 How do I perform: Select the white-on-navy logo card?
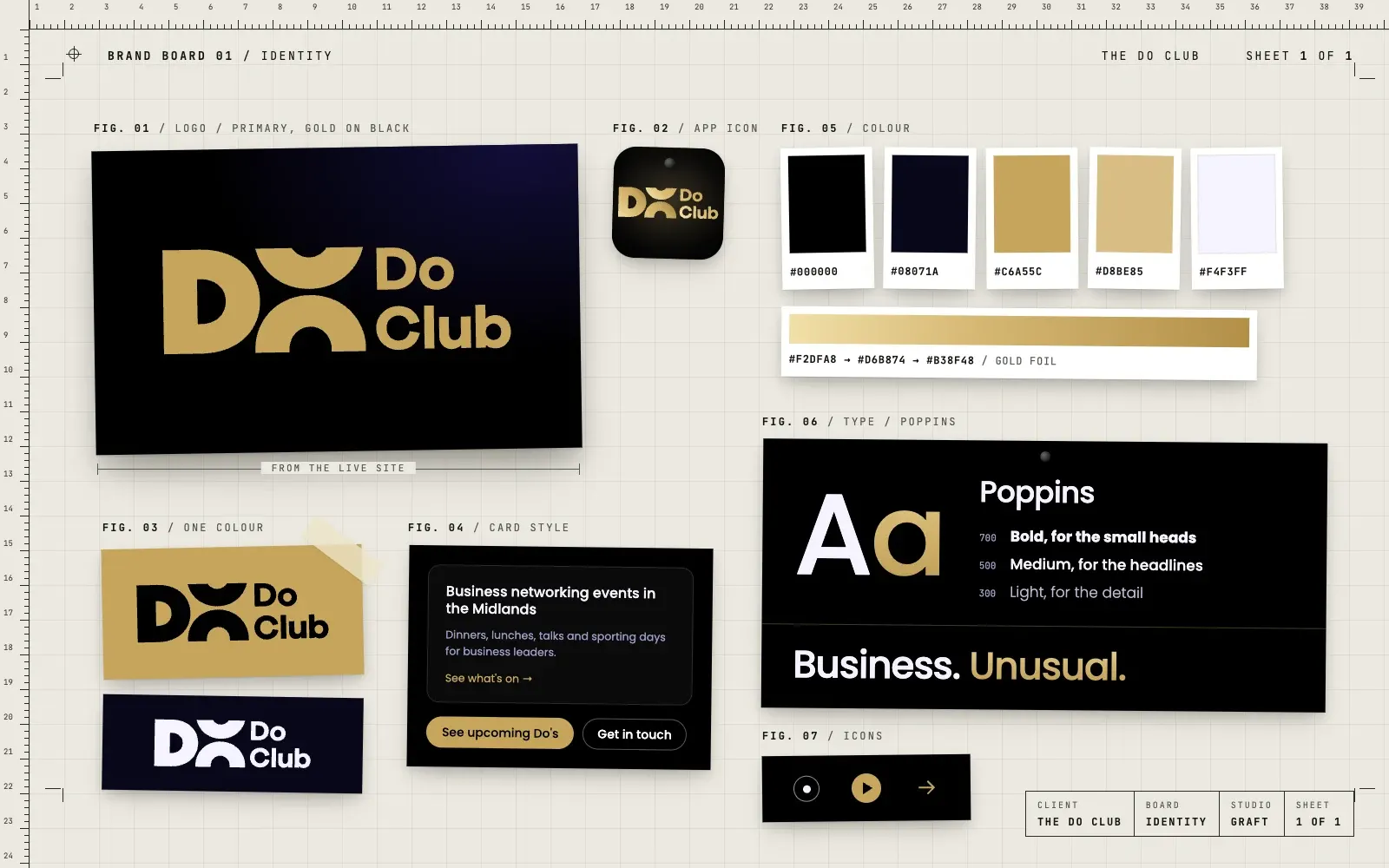pyautogui.click(x=232, y=743)
